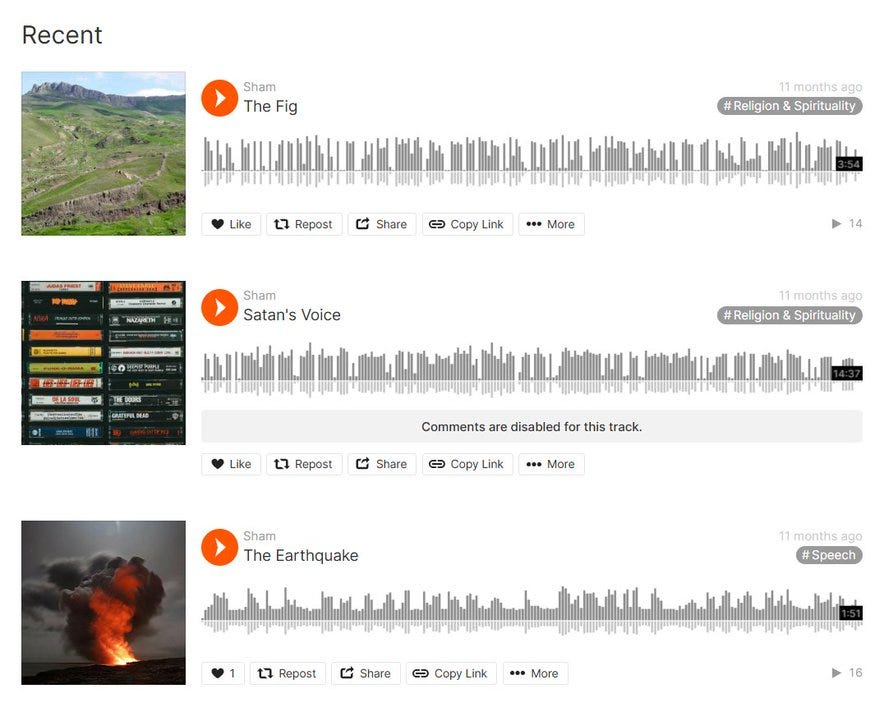Repost The Earthquake track

(x=287, y=673)
